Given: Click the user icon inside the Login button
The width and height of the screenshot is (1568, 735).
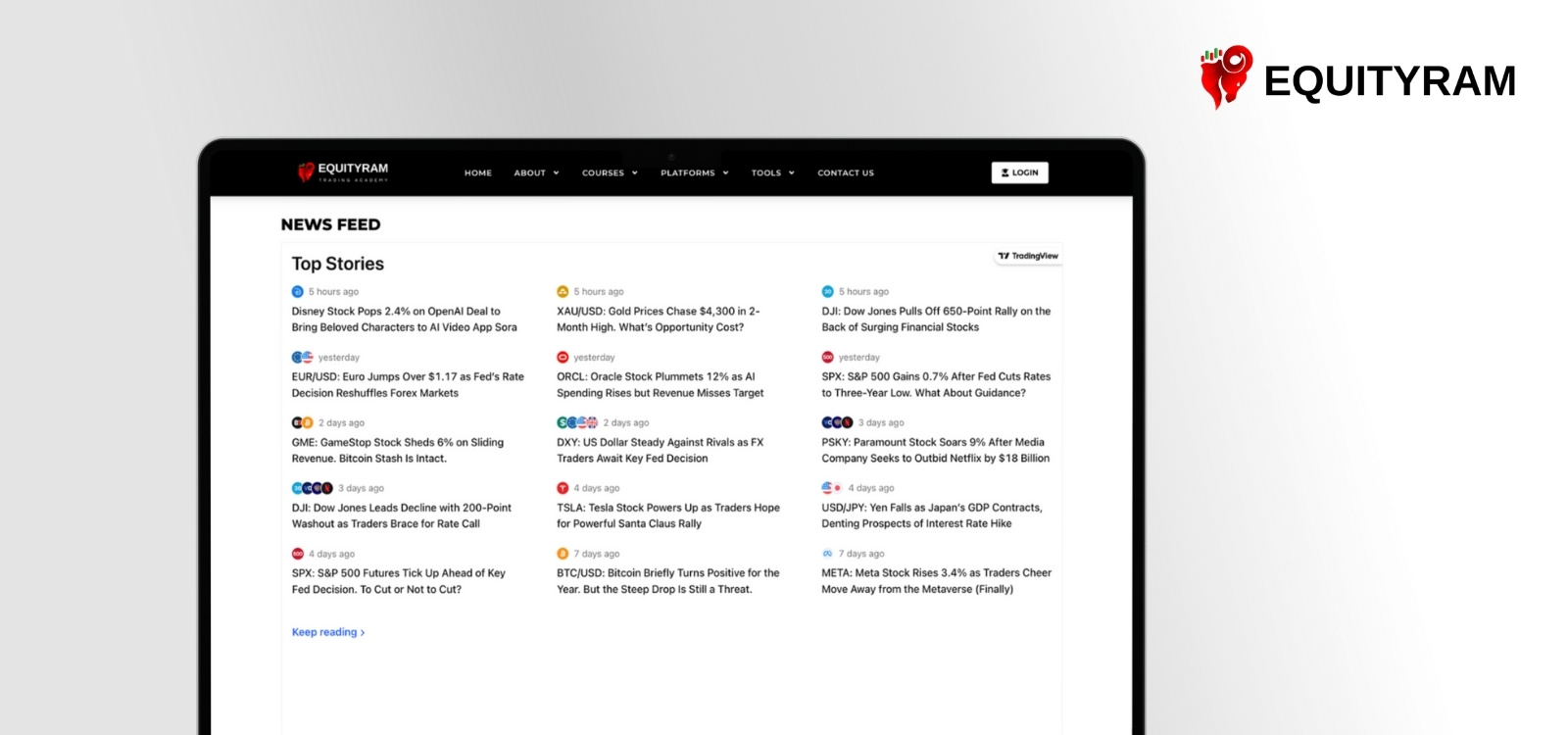Looking at the screenshot, I should [1005, 172].
